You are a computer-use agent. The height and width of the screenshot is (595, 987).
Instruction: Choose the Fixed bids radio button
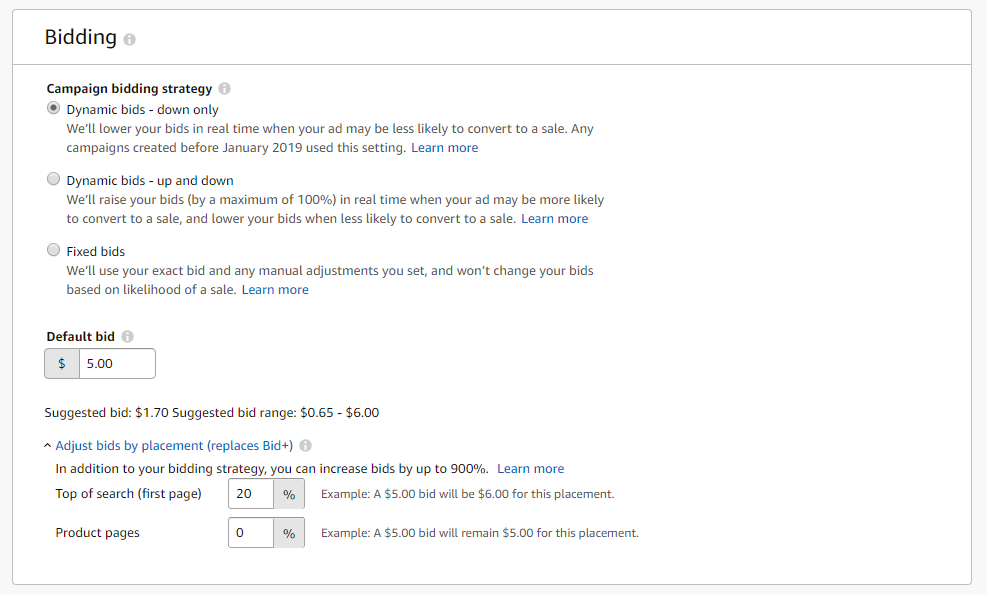coord(54,251)
